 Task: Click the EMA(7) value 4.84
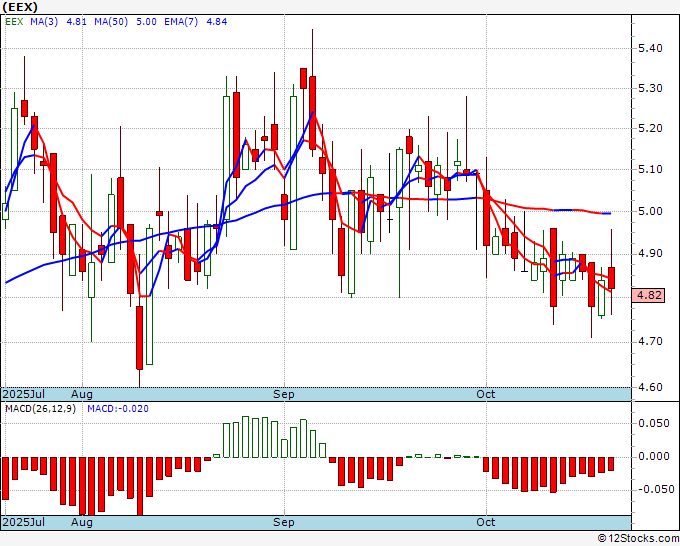[218, 22]
